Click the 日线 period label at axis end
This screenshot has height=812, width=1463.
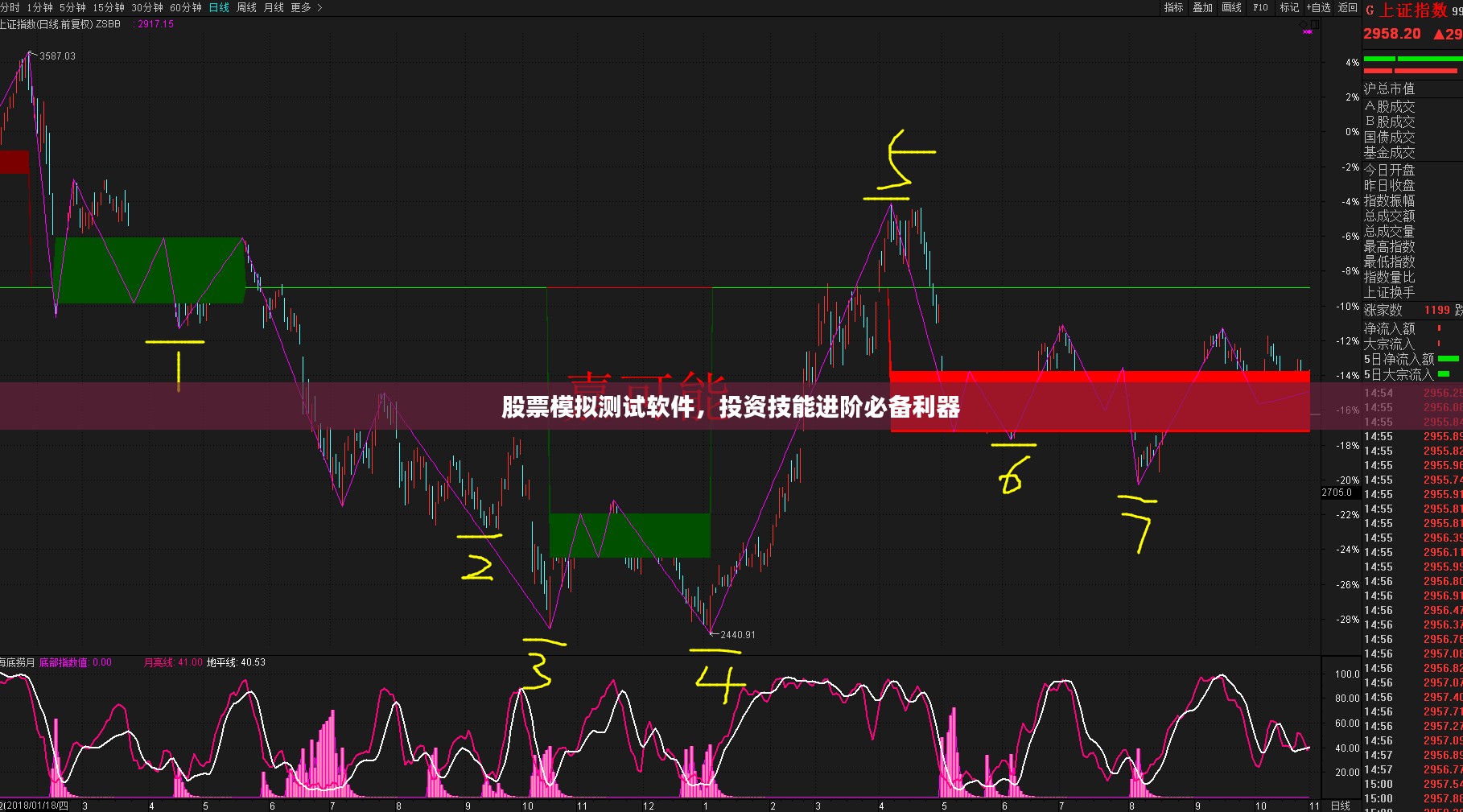click(x=1341, y=806)
